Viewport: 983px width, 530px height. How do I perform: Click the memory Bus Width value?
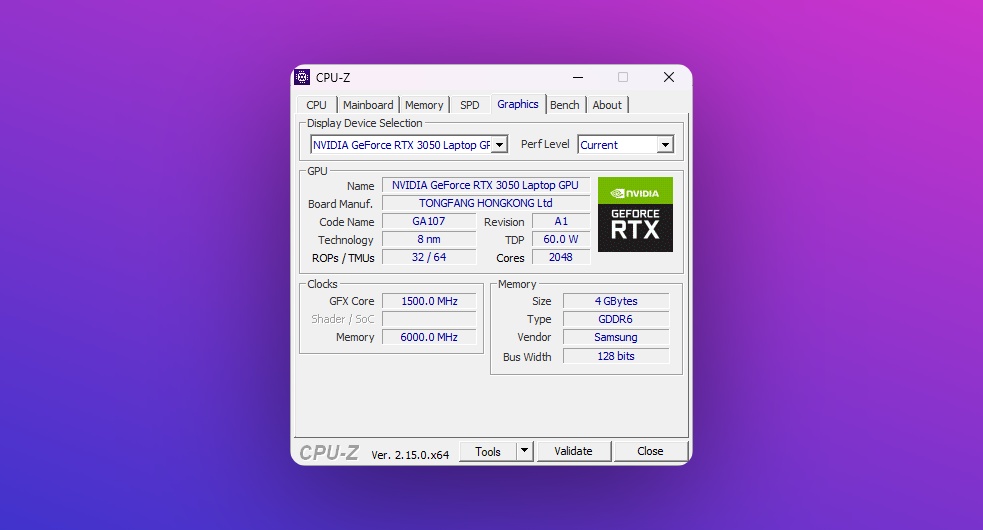click(x=615, y=356)
